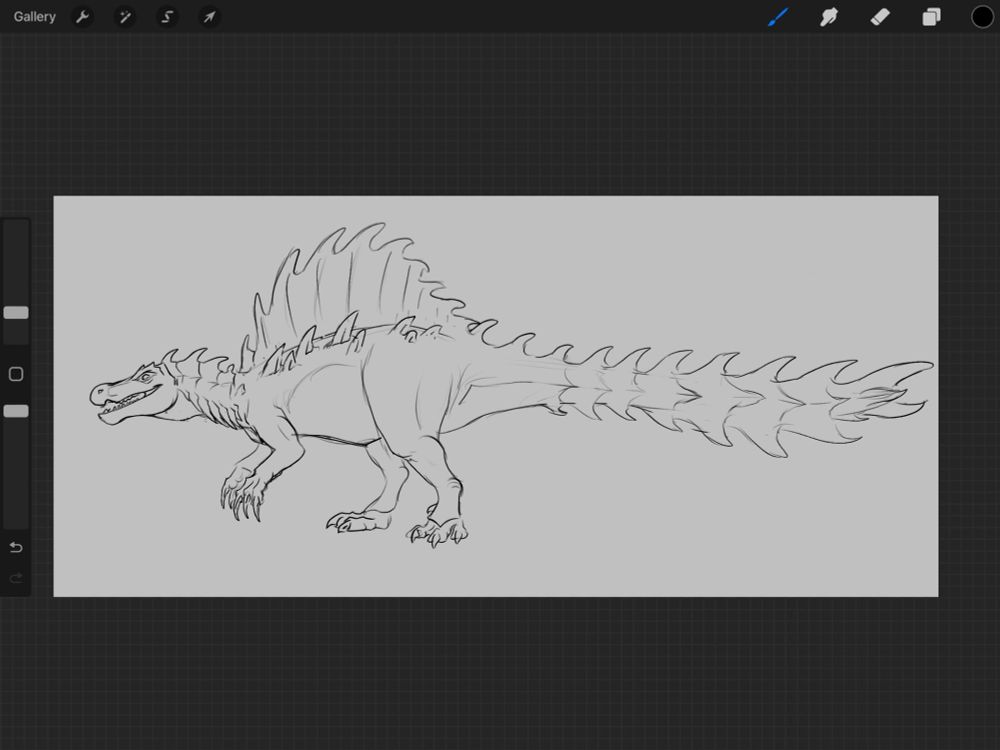Select the Eraser tool
1000x750 pixels.
tap(880, 17)
